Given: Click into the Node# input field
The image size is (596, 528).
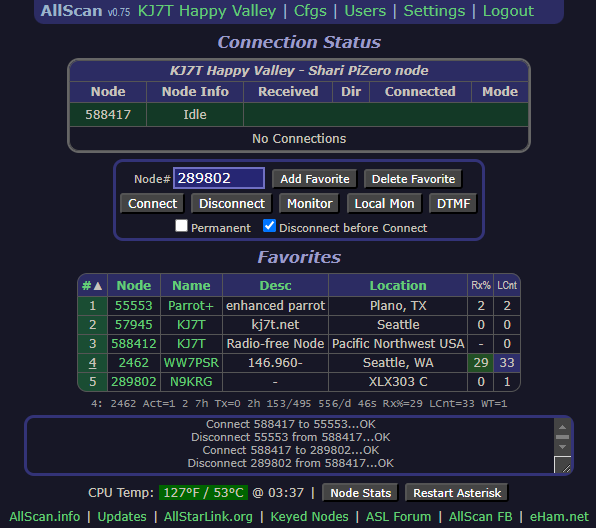Looking at the screenshot, I should 219,178.
